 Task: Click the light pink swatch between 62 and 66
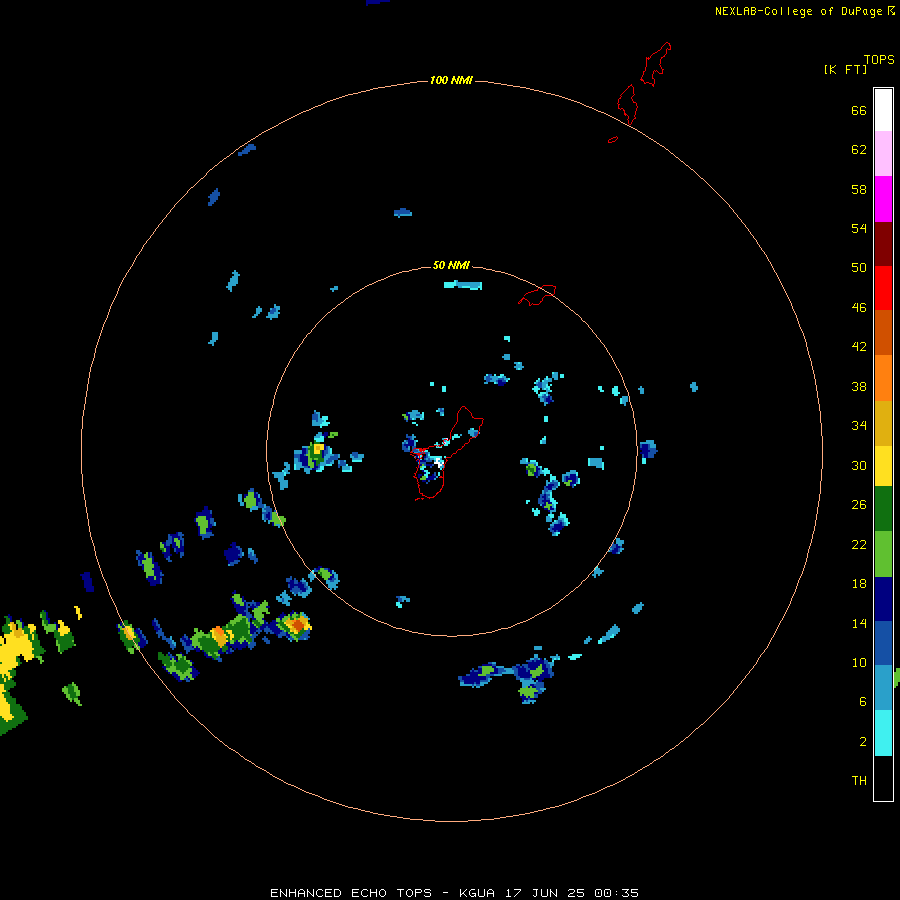(883, 153)
